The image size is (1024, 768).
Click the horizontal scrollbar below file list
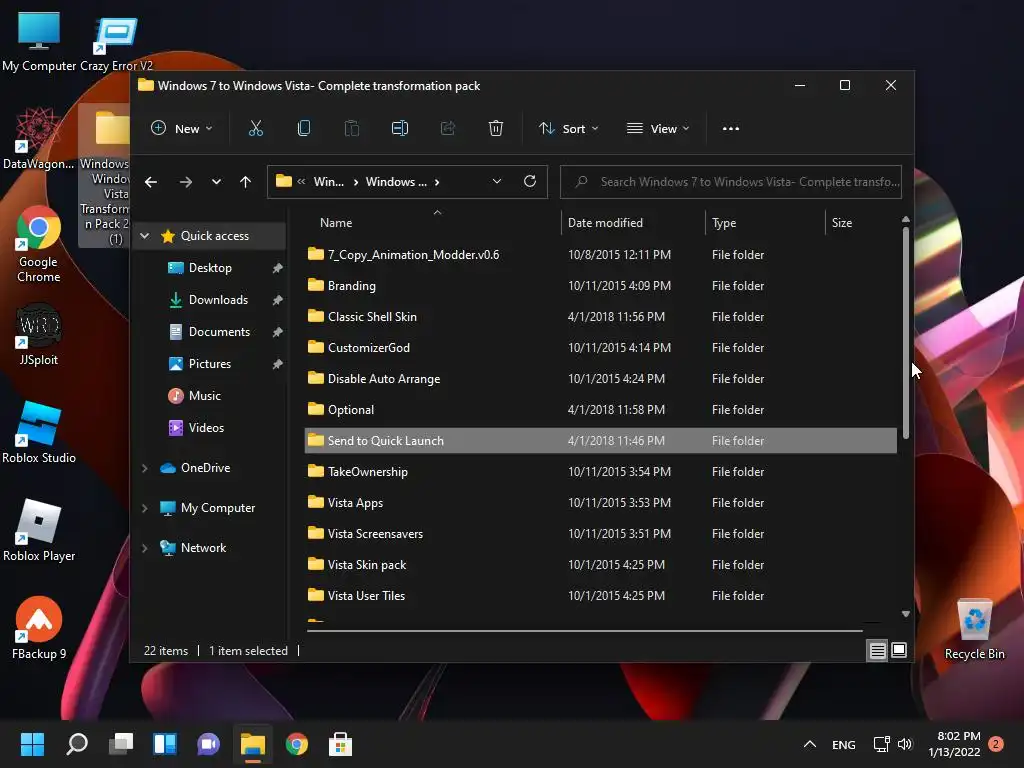point(584,630)
